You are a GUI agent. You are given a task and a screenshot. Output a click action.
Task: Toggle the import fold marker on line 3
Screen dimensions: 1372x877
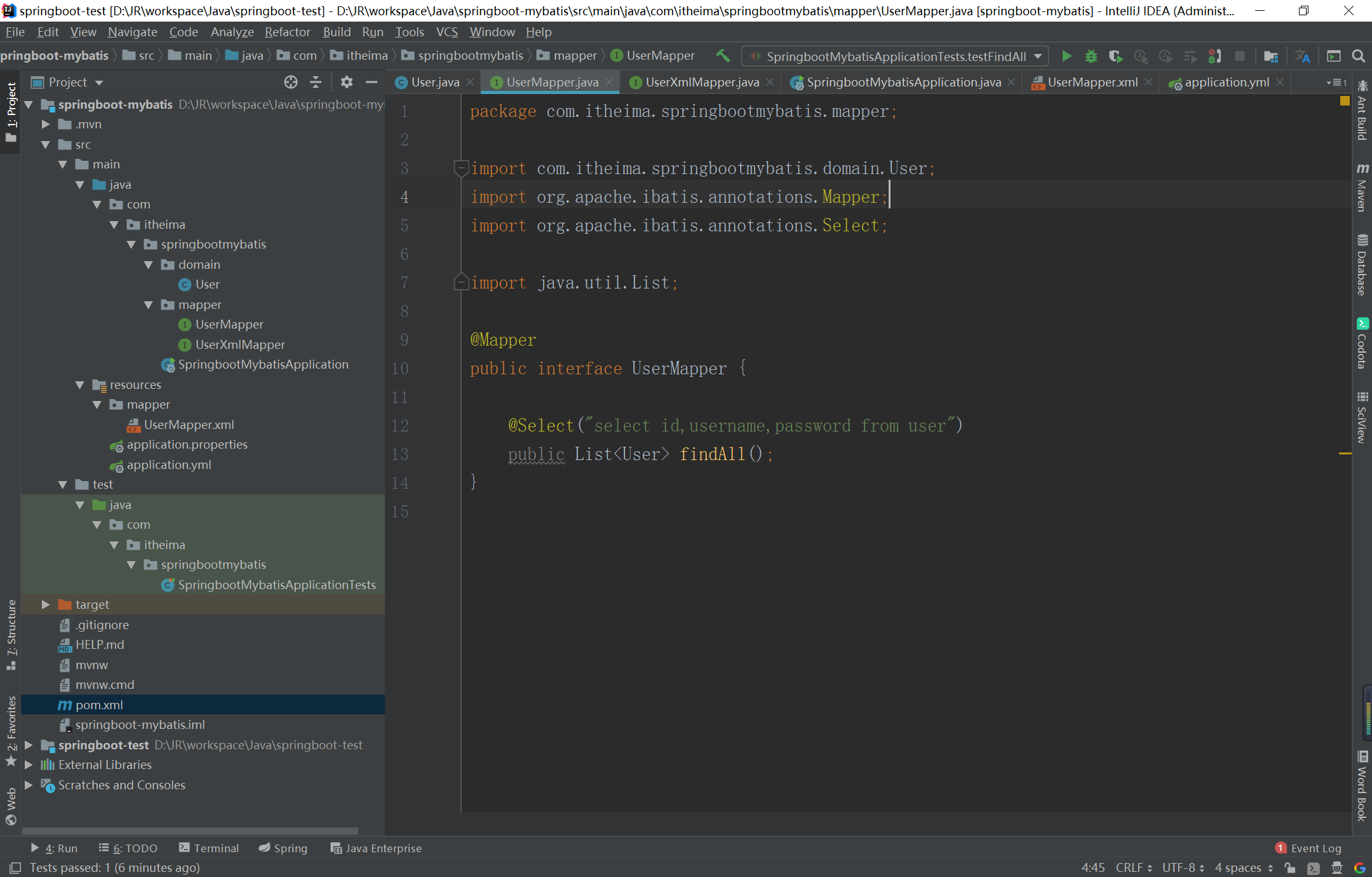tap(461, 168)
